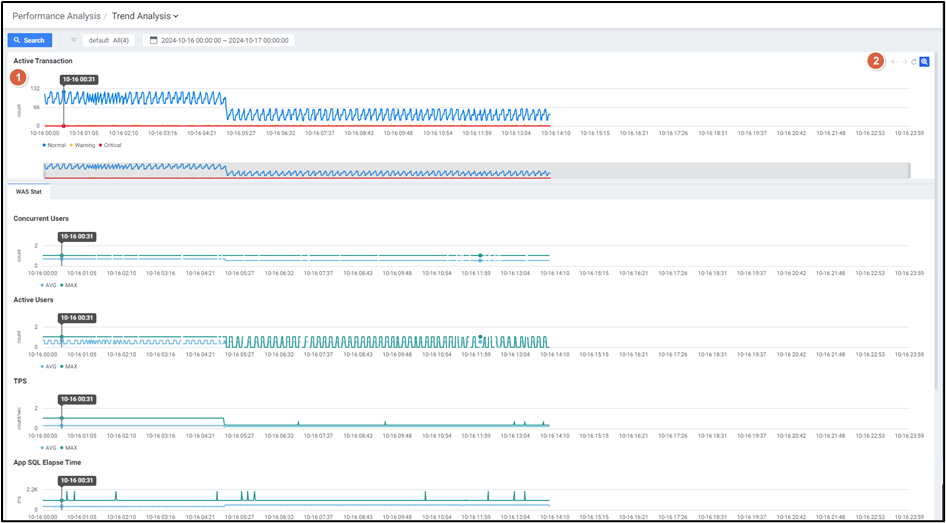Screen dimensions: 946x523
Task: Activate the blue zoom magnifier icon
Action: click(924, 62)
